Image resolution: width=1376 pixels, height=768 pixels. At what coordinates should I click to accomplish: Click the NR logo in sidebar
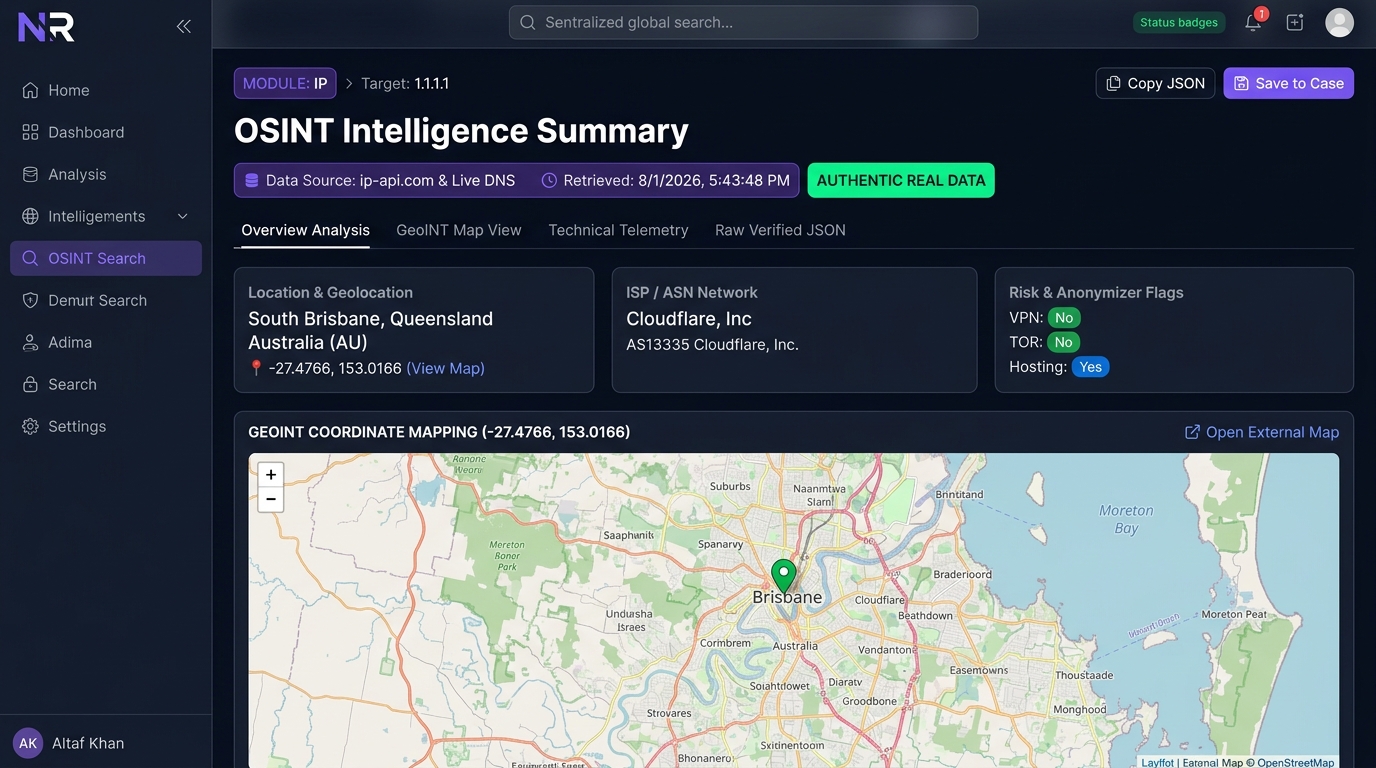(46, 27)
